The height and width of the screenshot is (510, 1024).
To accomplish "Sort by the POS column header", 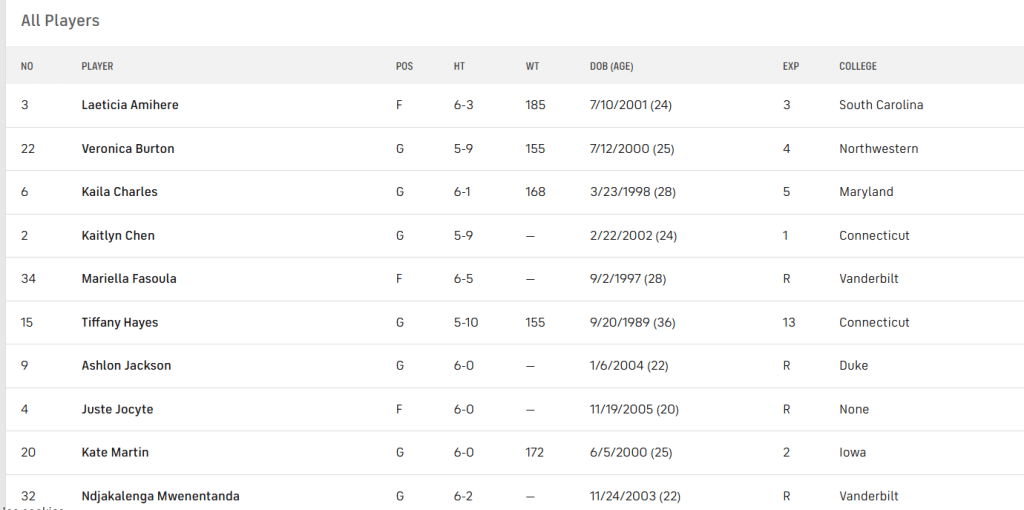I will tap(404, 67).
